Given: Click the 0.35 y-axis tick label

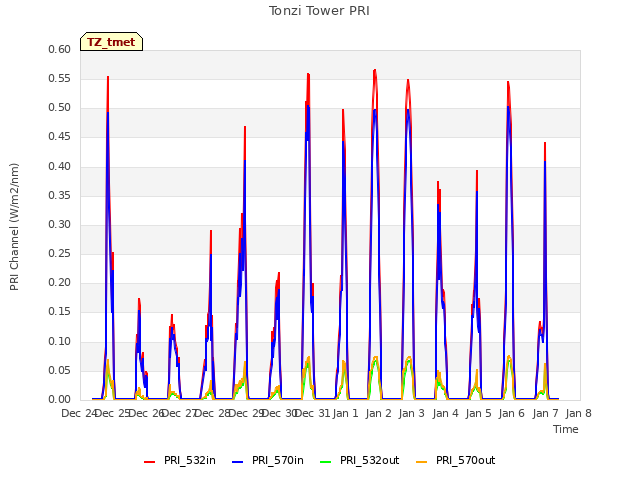Looking at the screenshot, I should click(60, 195).
